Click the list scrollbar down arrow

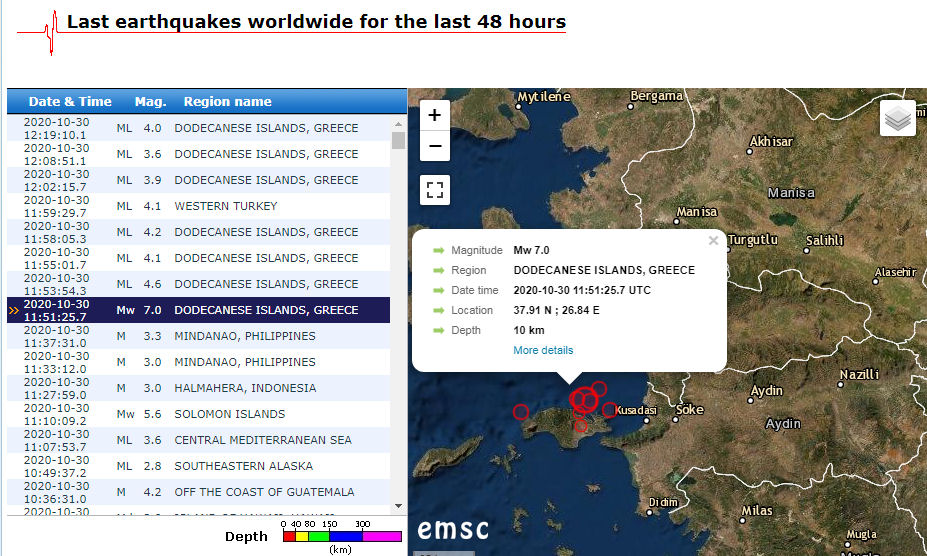[x=398, y=506]
